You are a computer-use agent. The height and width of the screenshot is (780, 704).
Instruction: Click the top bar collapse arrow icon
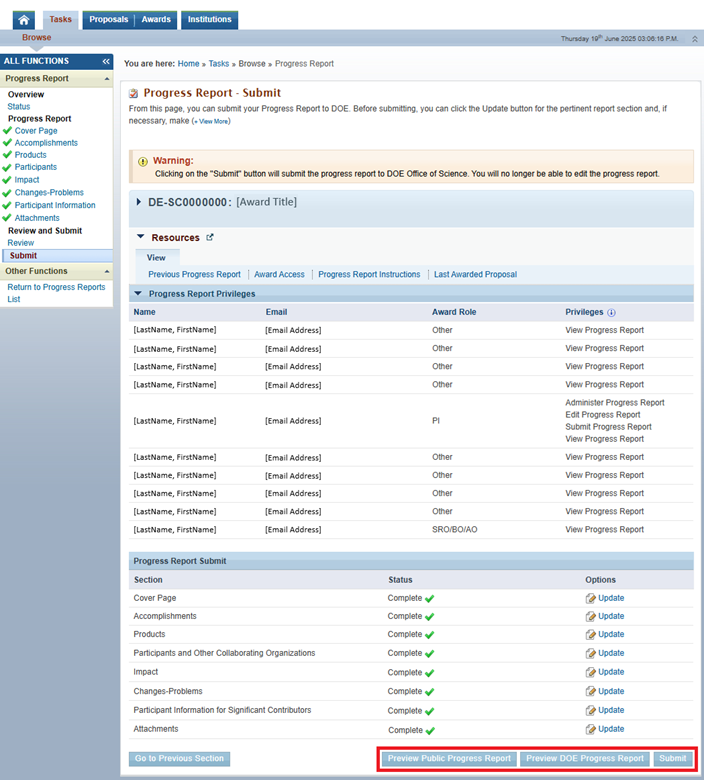pos(696,38)
